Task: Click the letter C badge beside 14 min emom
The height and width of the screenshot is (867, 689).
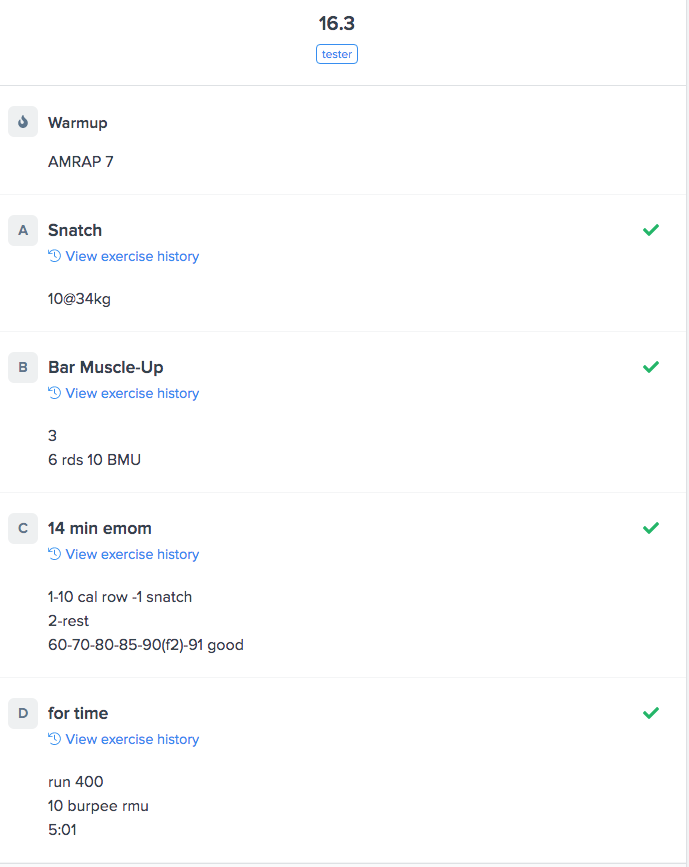Action: click(x=23, y=528)
